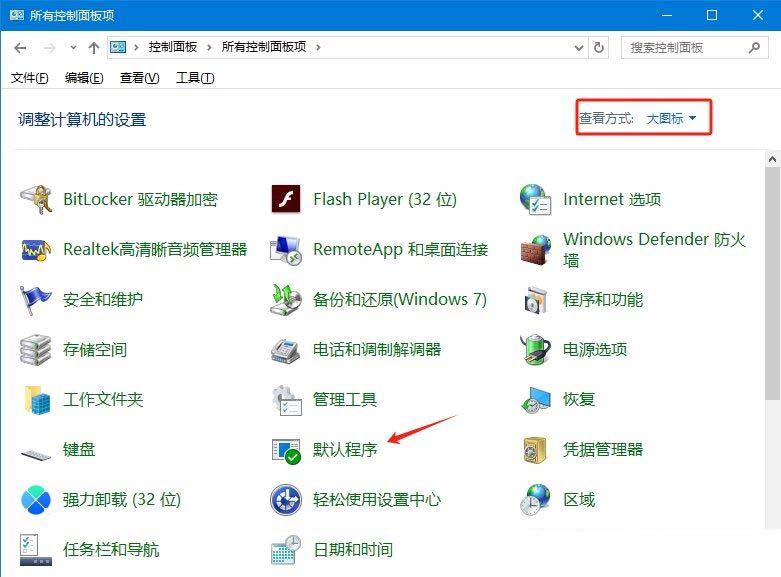Open the 恢复 recovery icon
Screen dimensions: 781x577
[x=536, y=400]
